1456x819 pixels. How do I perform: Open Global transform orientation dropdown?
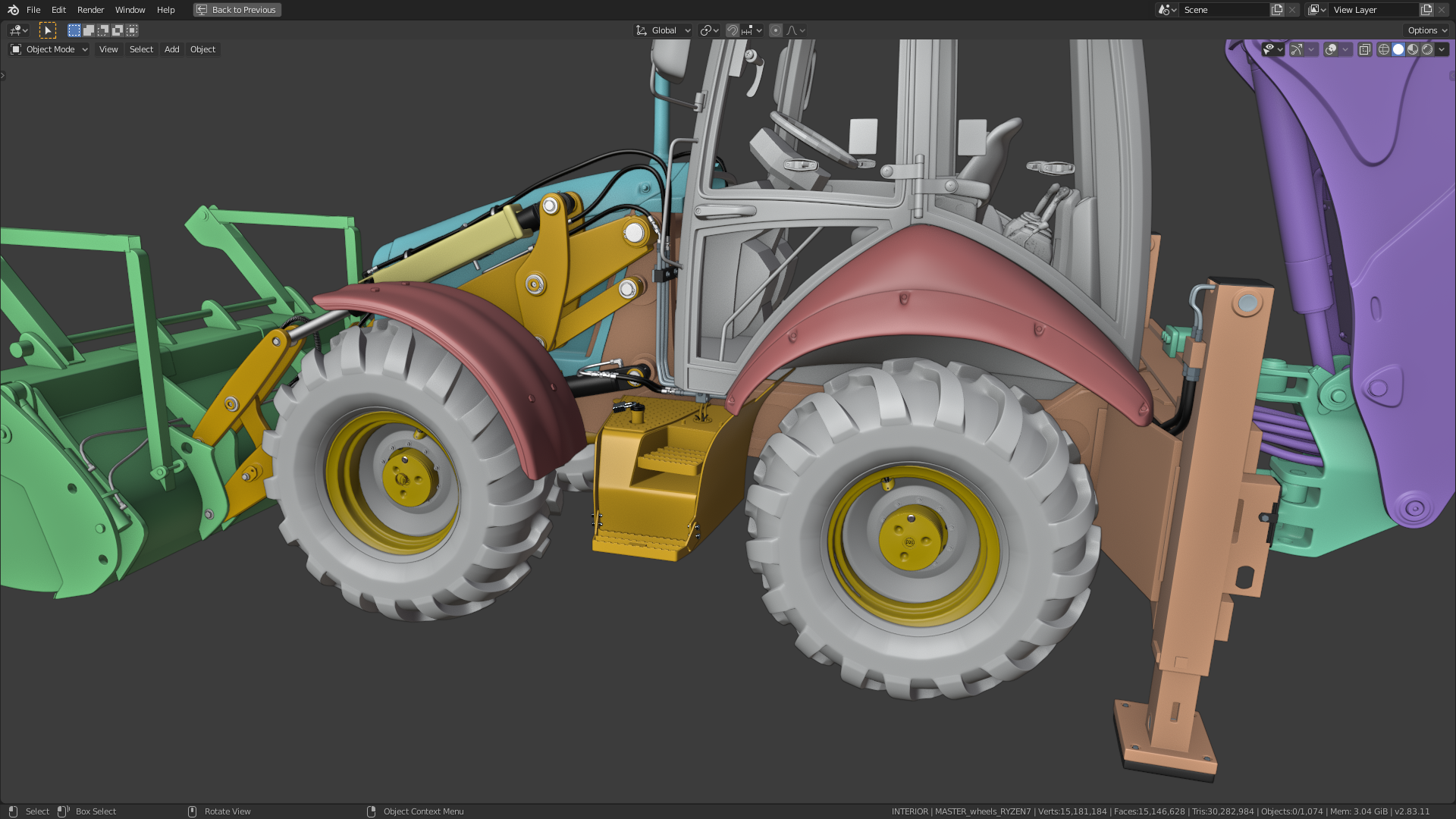tap(664, 30)
